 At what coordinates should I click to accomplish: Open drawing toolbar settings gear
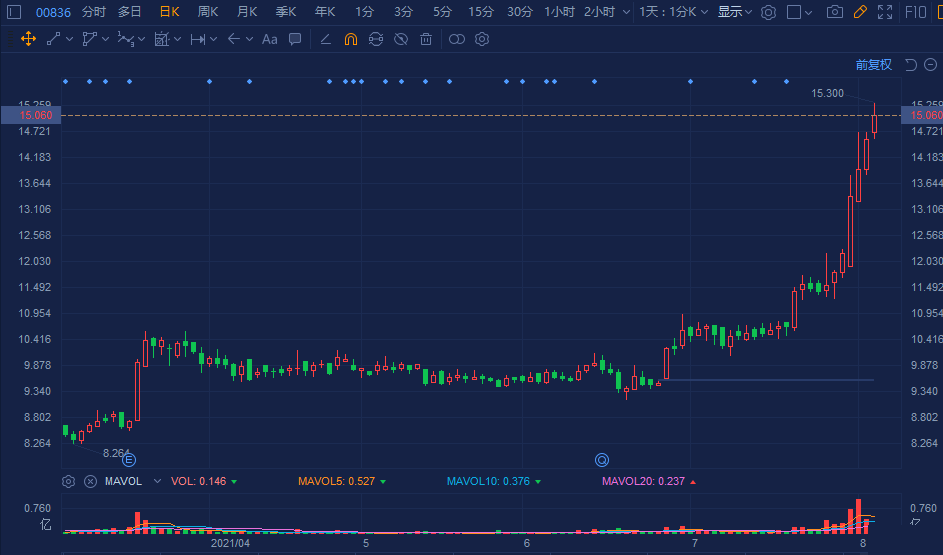point(482,40)
